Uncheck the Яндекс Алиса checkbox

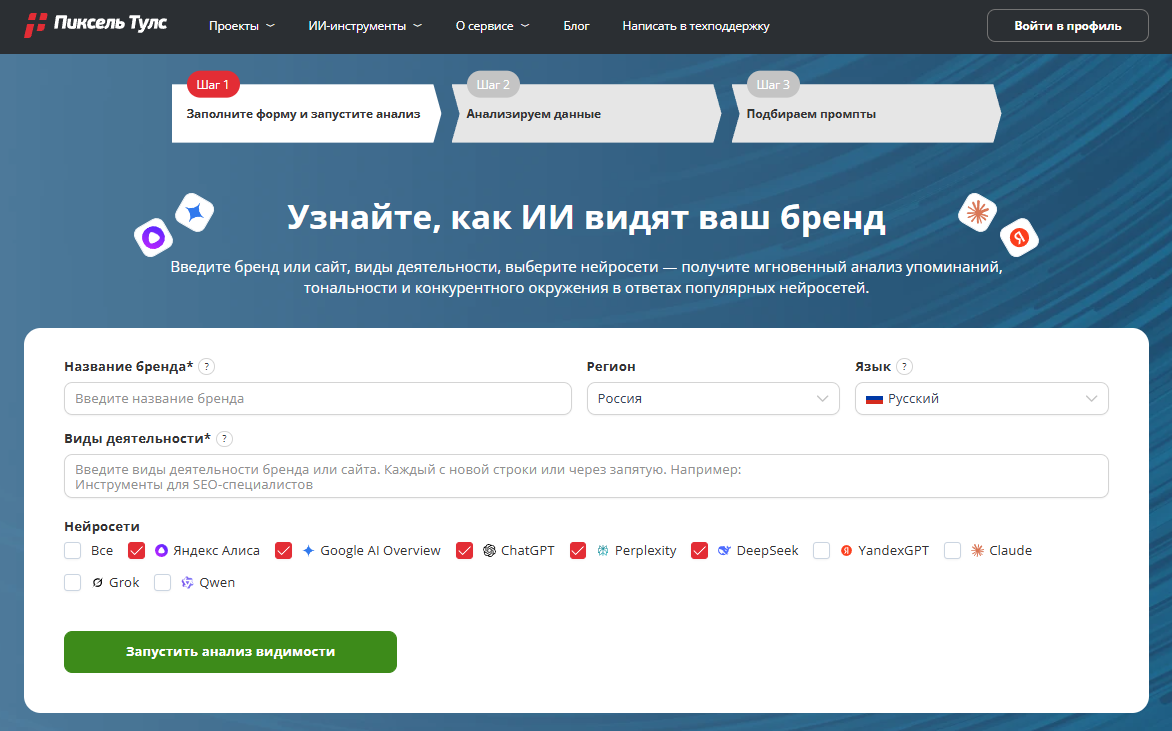coord(136,550)
